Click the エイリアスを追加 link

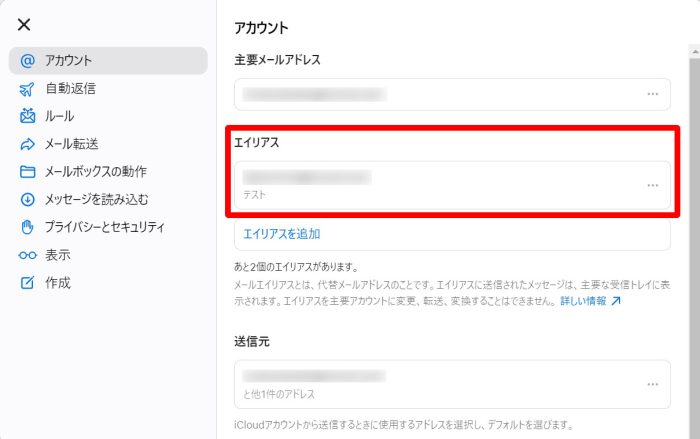281,234
